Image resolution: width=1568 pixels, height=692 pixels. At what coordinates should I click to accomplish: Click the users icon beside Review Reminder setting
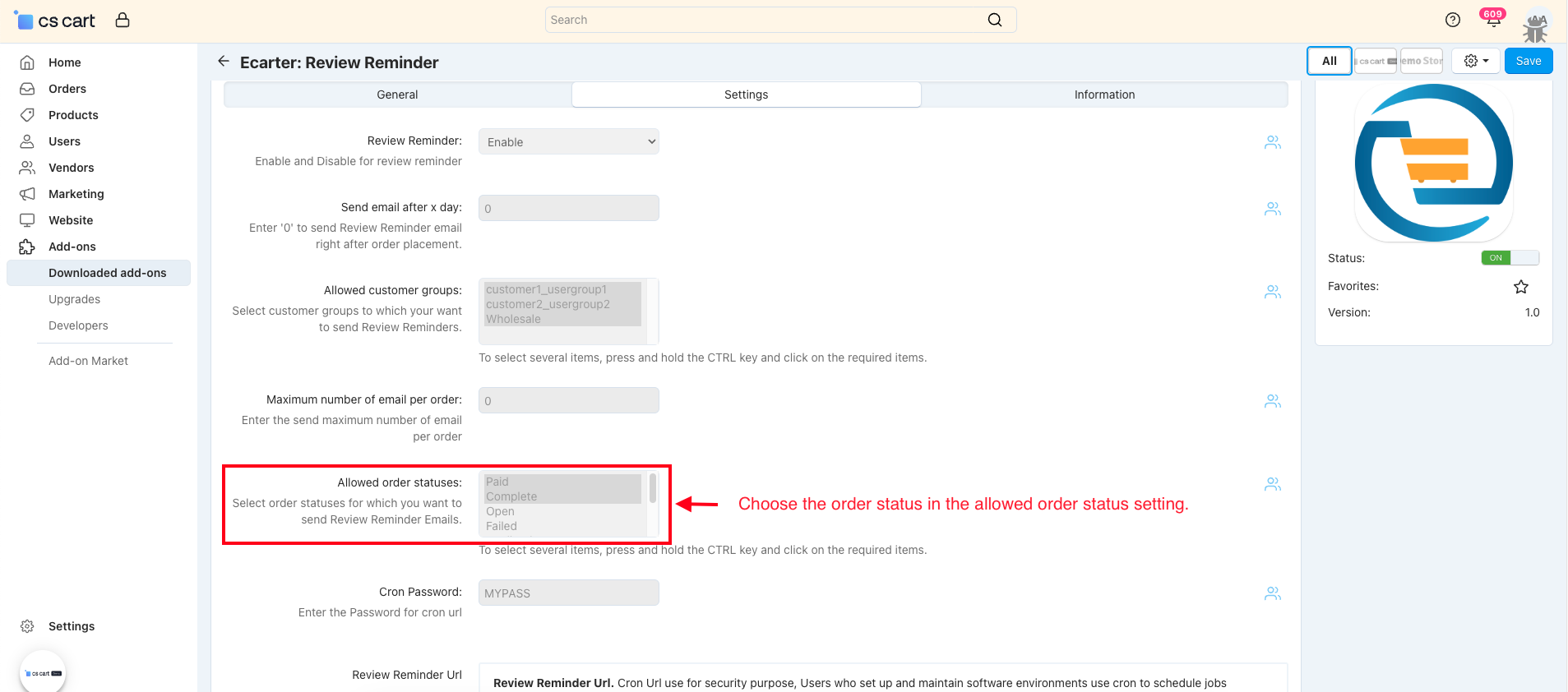point(1272,142)
